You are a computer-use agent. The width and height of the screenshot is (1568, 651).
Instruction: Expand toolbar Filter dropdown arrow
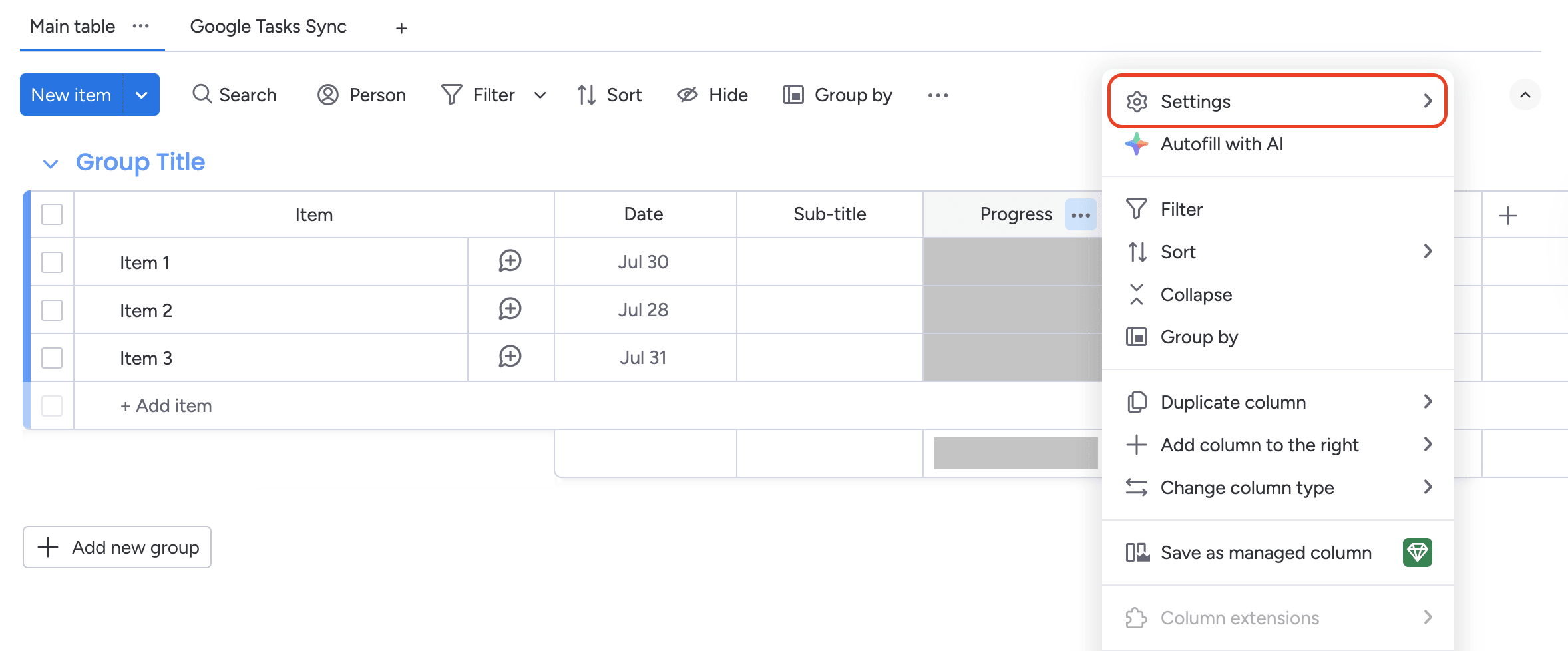coord(540,95)
